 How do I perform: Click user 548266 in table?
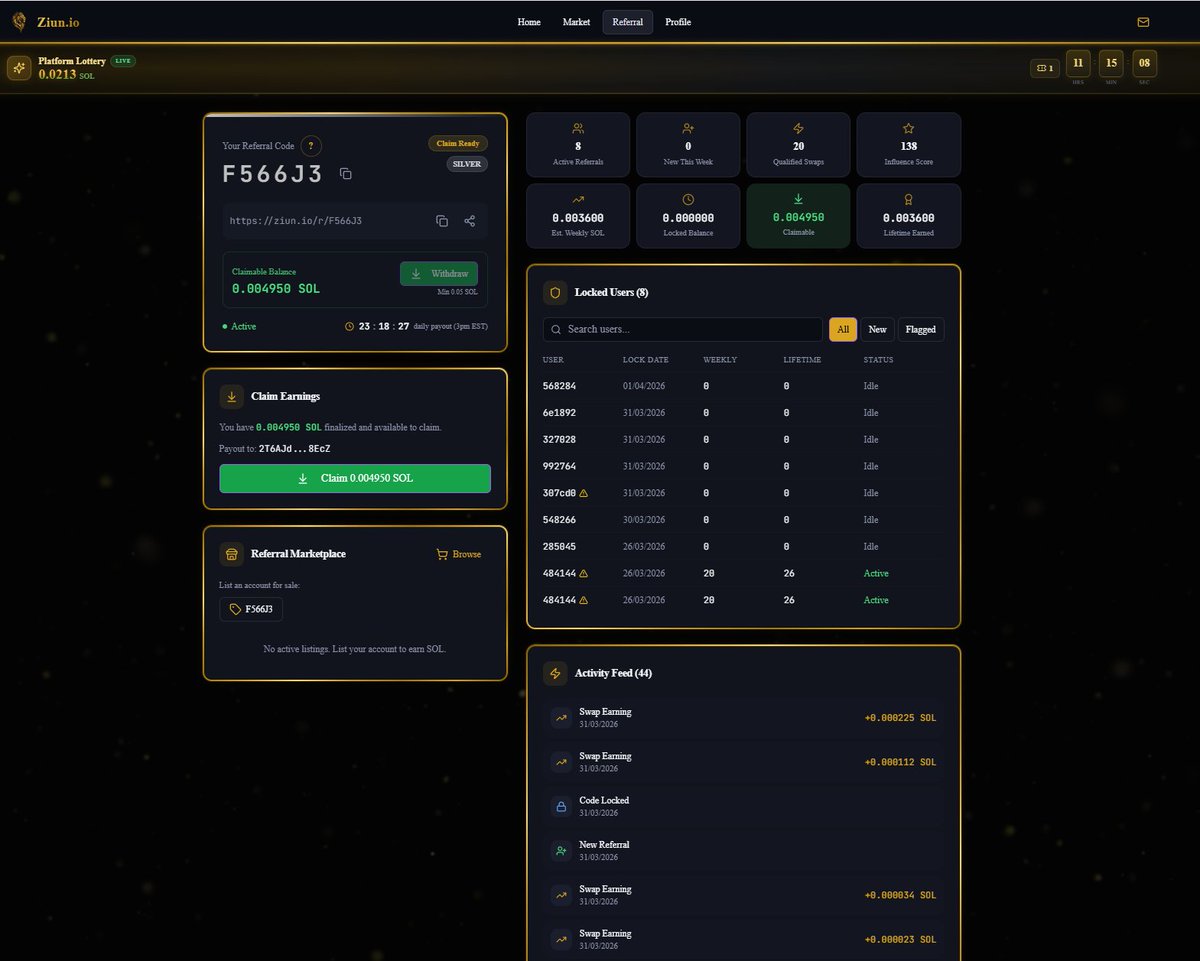click(x=559, y=520)
